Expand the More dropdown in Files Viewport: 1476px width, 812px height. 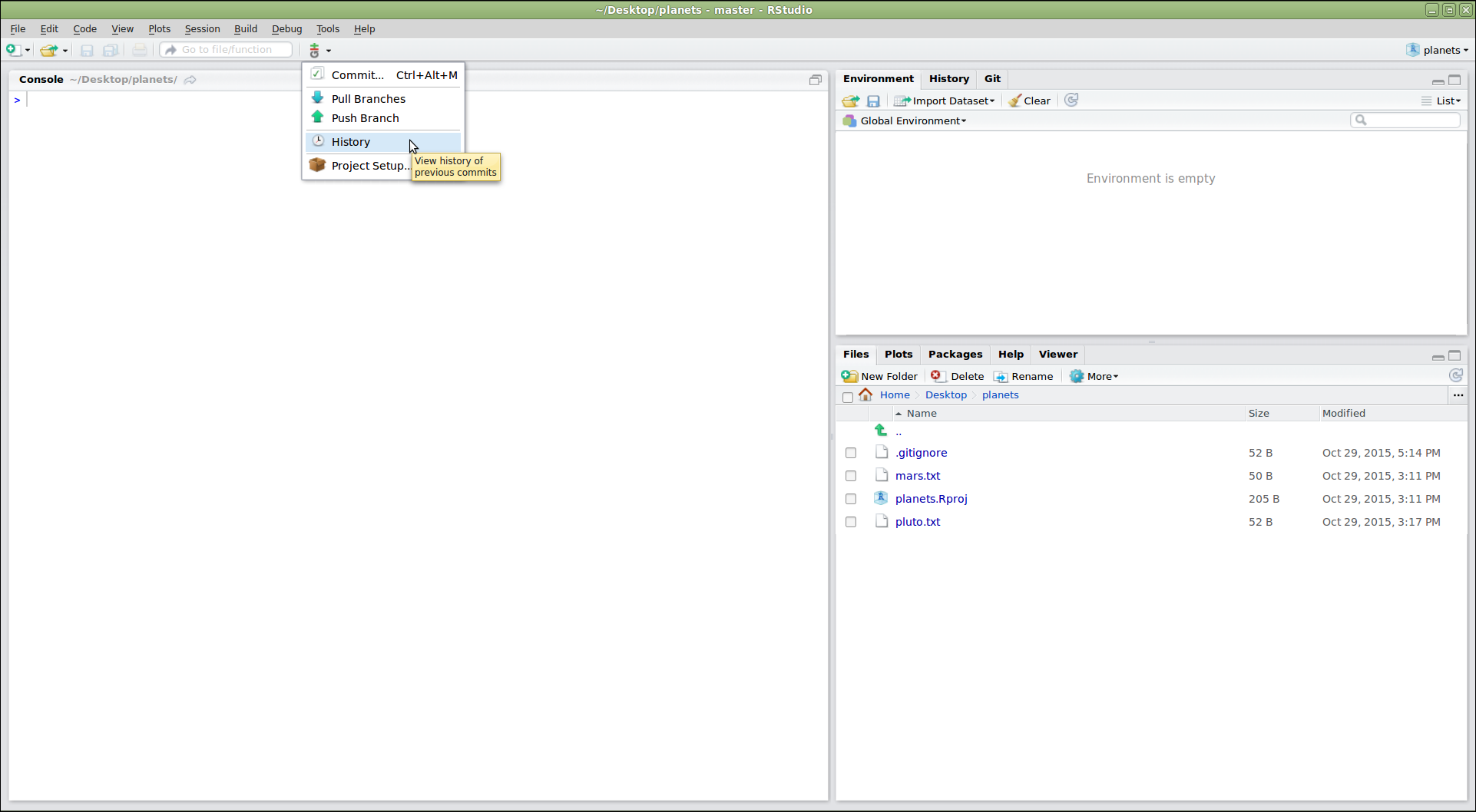[x=1094, y=376]
